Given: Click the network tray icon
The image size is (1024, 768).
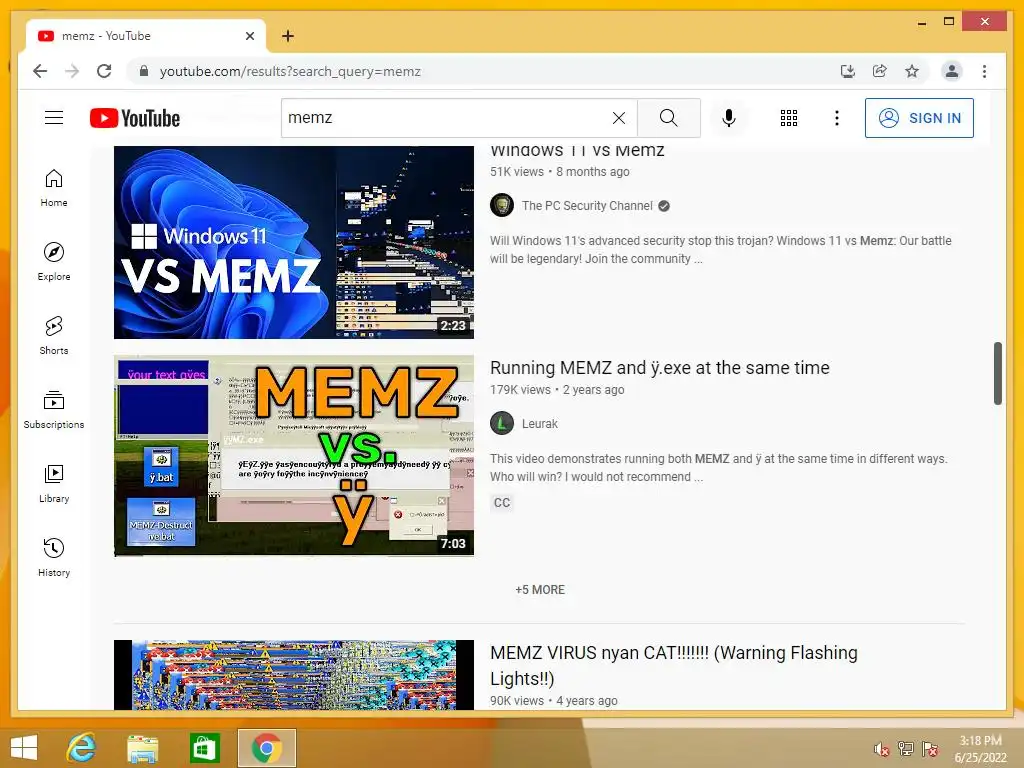Looking at the screenshot, I should tap(906, 749).
